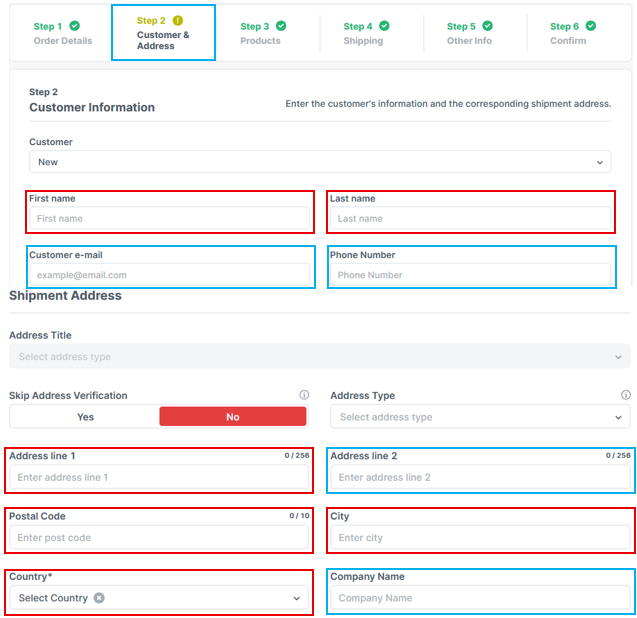The height and width of the screenshot is (618, 637).
Task: Clear the selected country with the x icon
Action: (x=99, y=598)
